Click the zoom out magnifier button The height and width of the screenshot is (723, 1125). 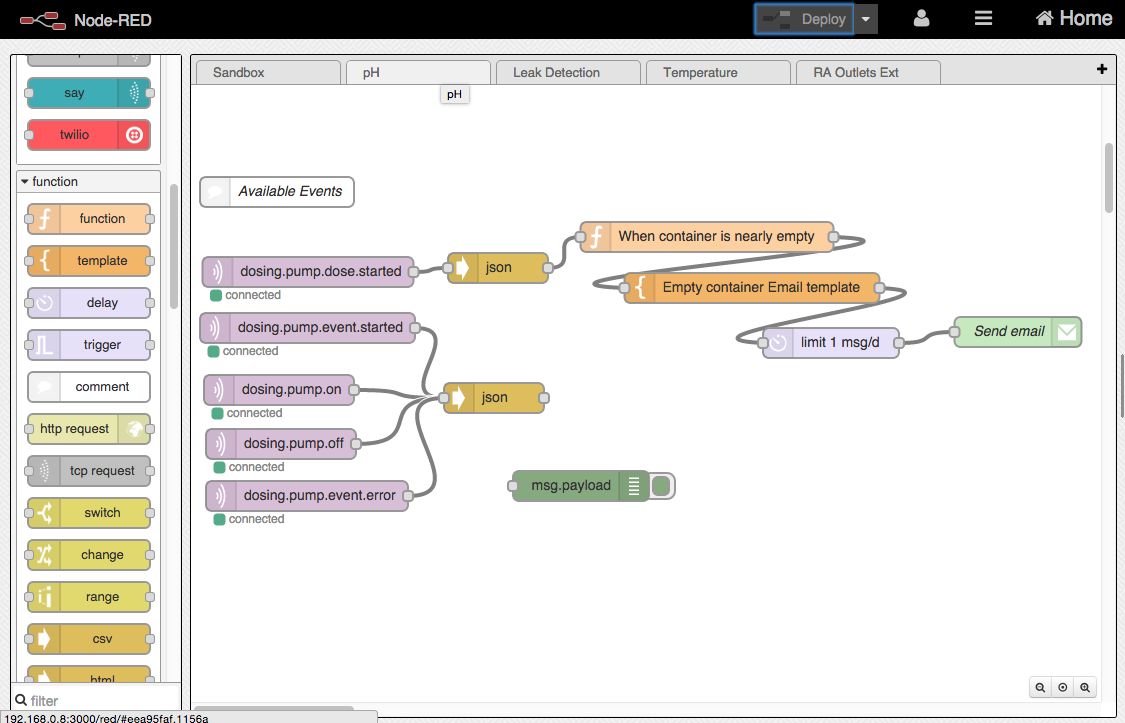(1040, 687)
